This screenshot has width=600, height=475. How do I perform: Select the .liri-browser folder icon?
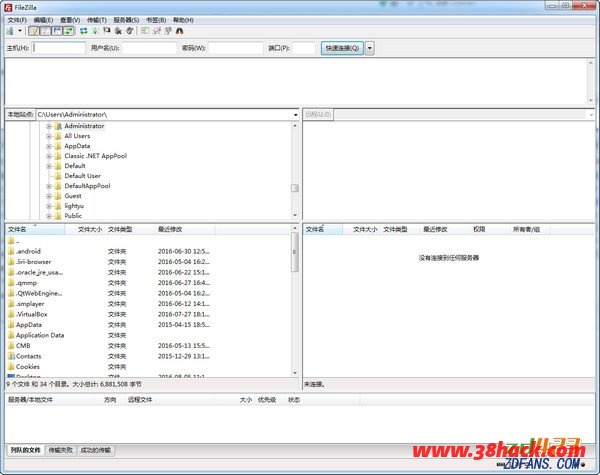11,262
